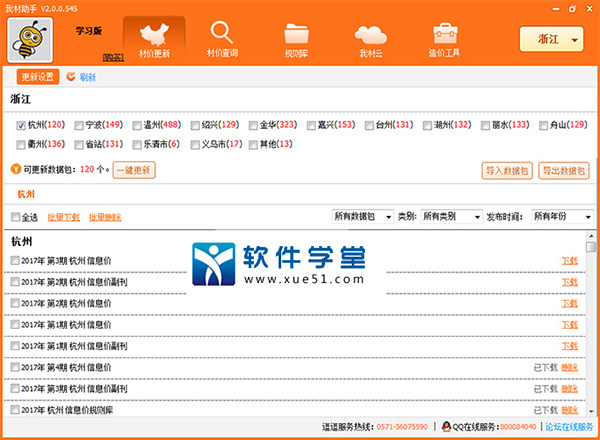Check the 义乌市(17) checkbox
Screen dimensions: 600x440
(195, 145)
